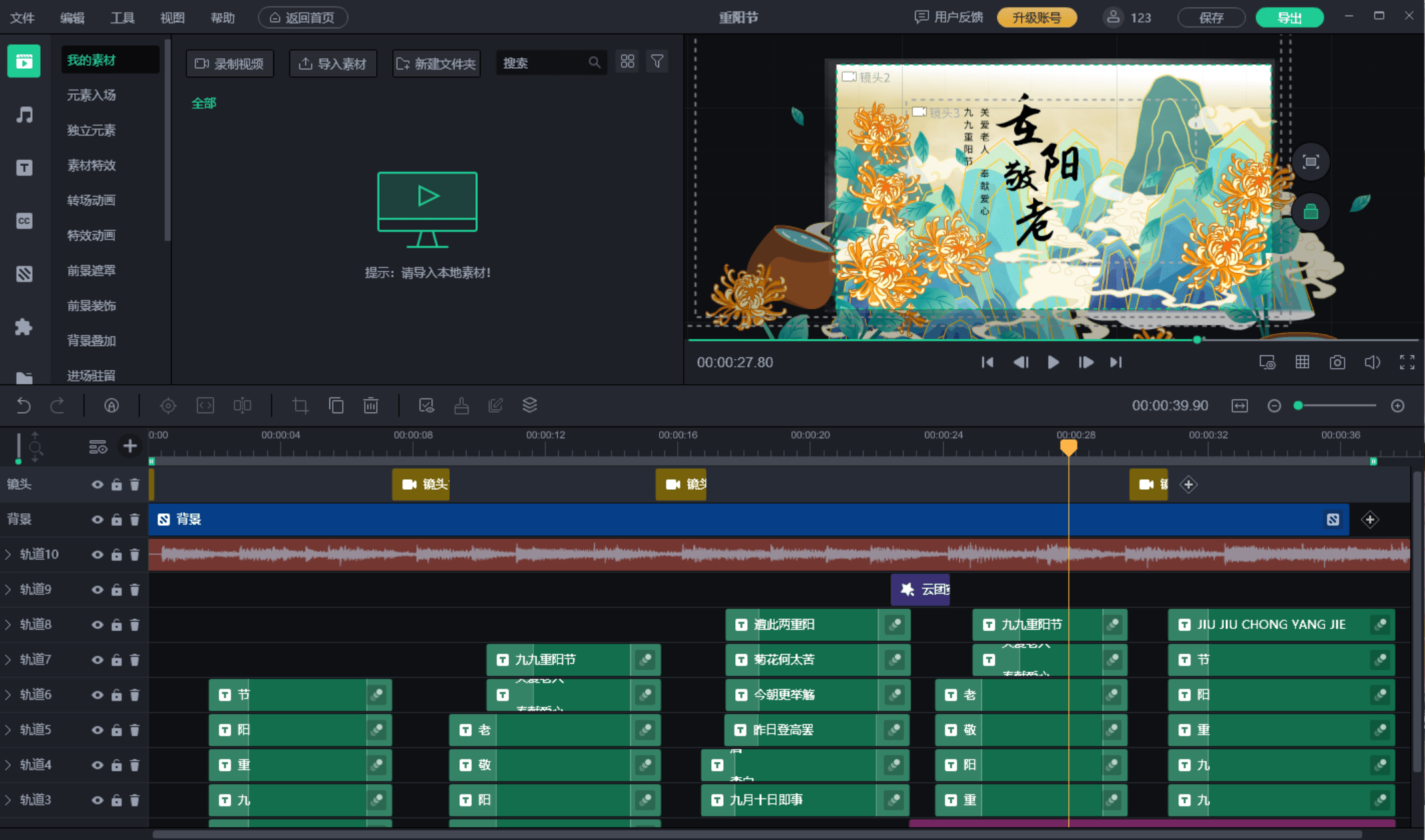1425x840 pixels.
Task: Select 转场动画 in the material list
Action: coord(92,200)
